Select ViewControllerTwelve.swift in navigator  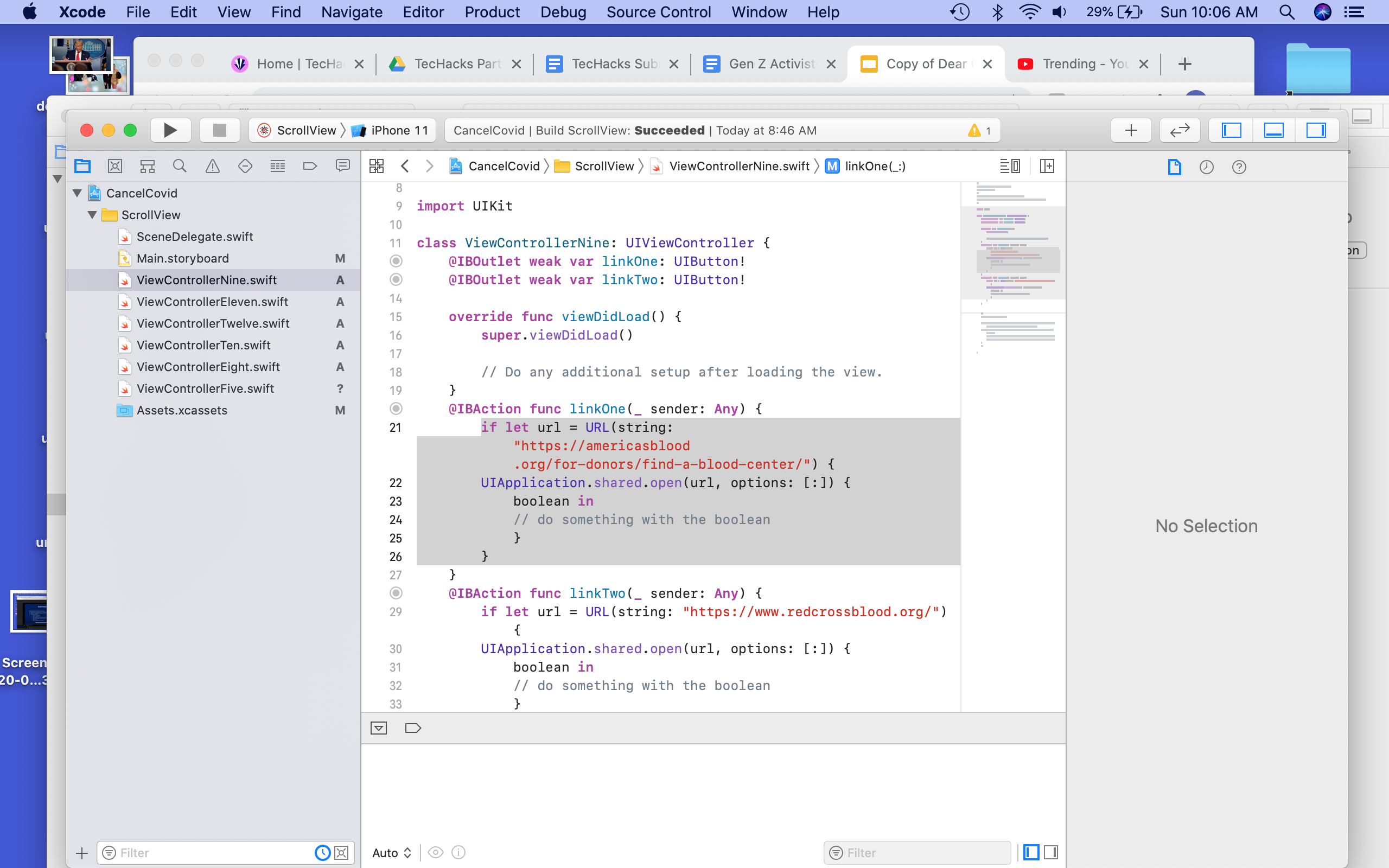[213, 323]
